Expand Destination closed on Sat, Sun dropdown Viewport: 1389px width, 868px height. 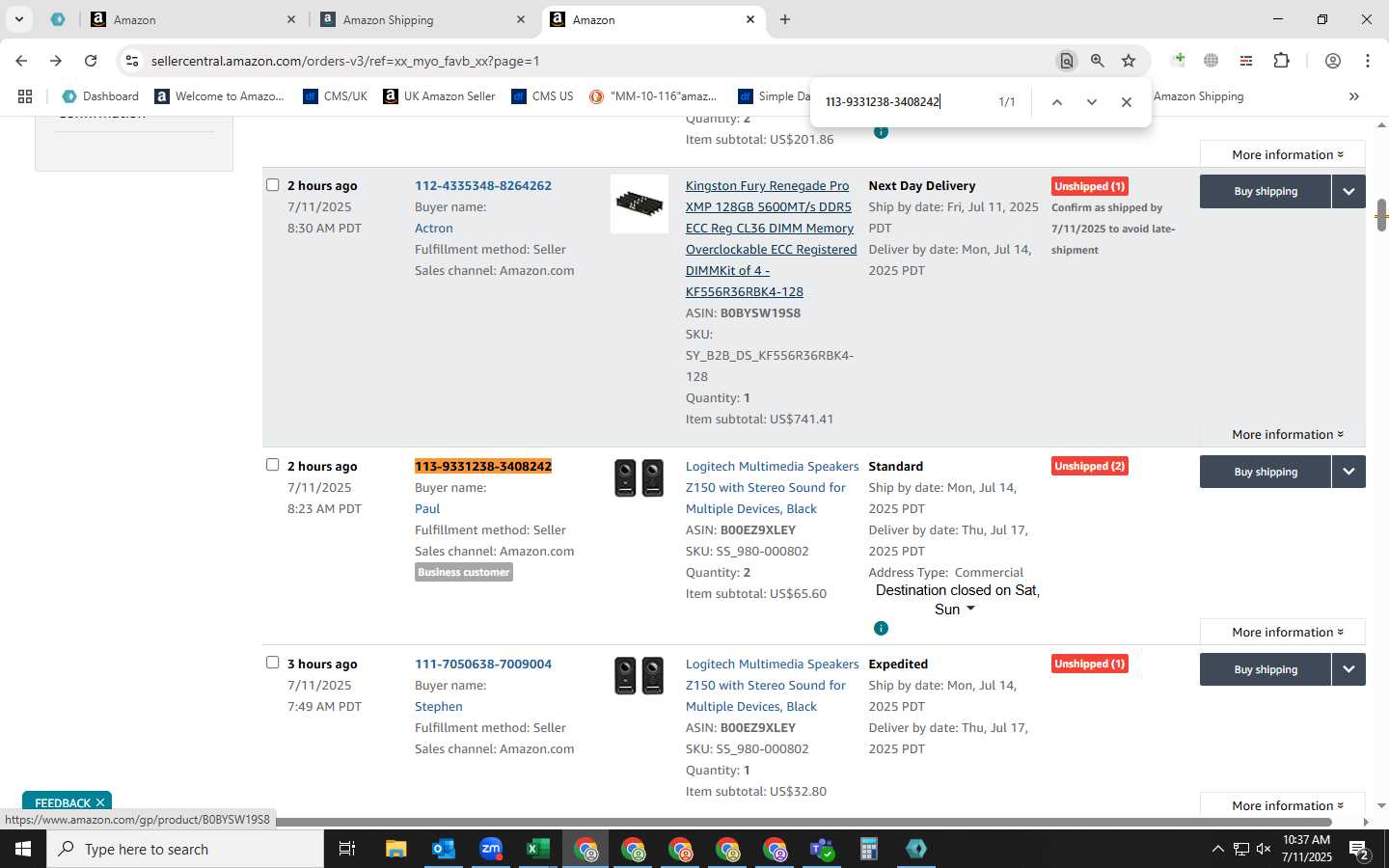coord(957,600)
